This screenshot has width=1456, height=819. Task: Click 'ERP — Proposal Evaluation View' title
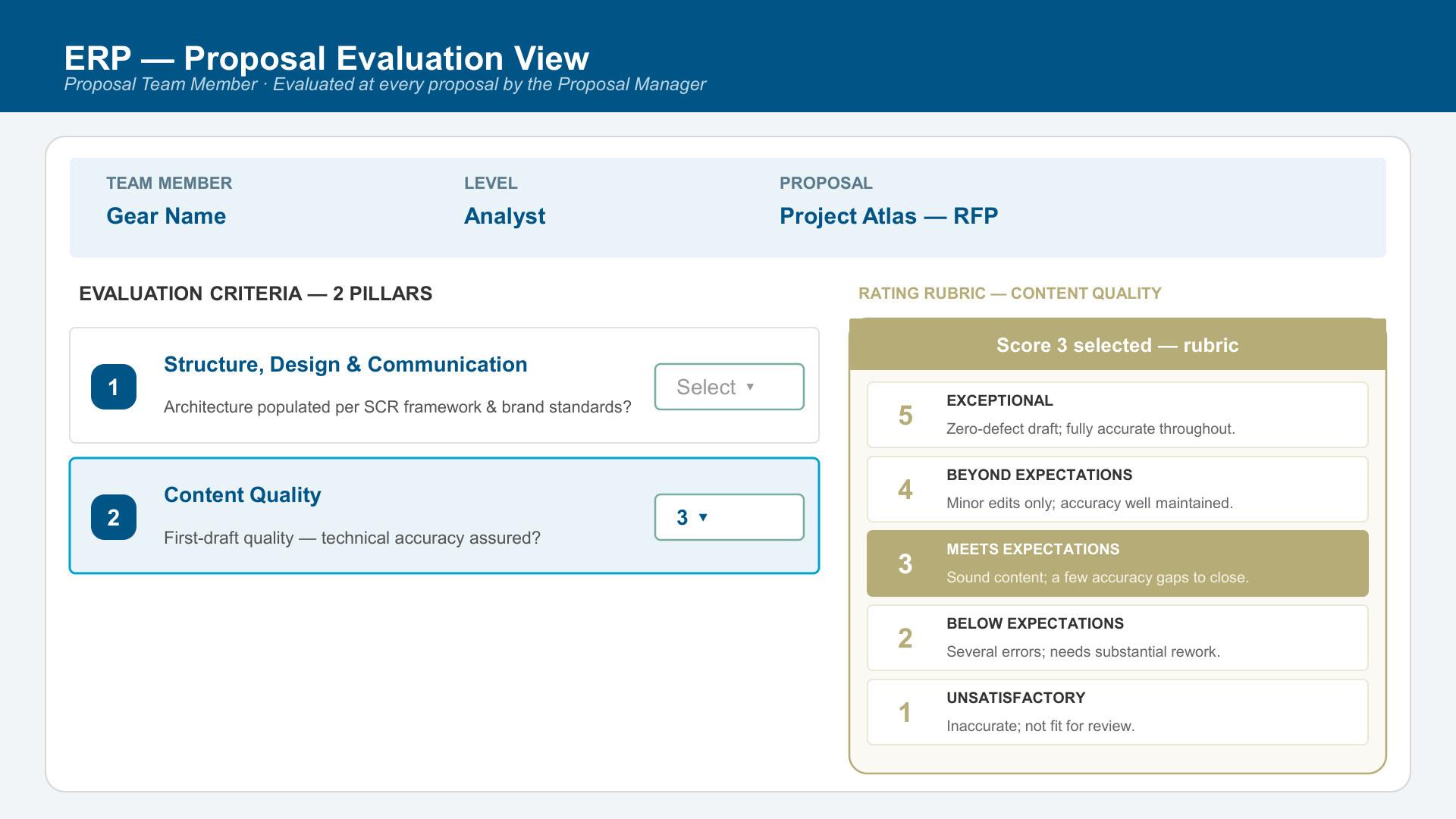326,58
